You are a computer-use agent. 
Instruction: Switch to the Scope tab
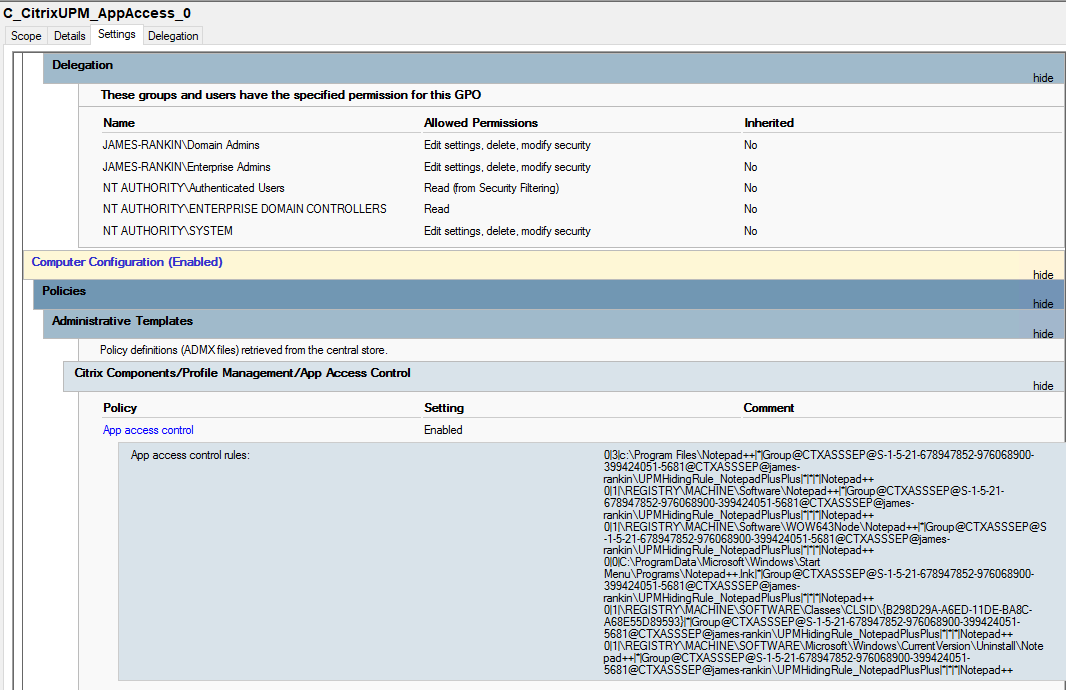[x=26, y=36]
